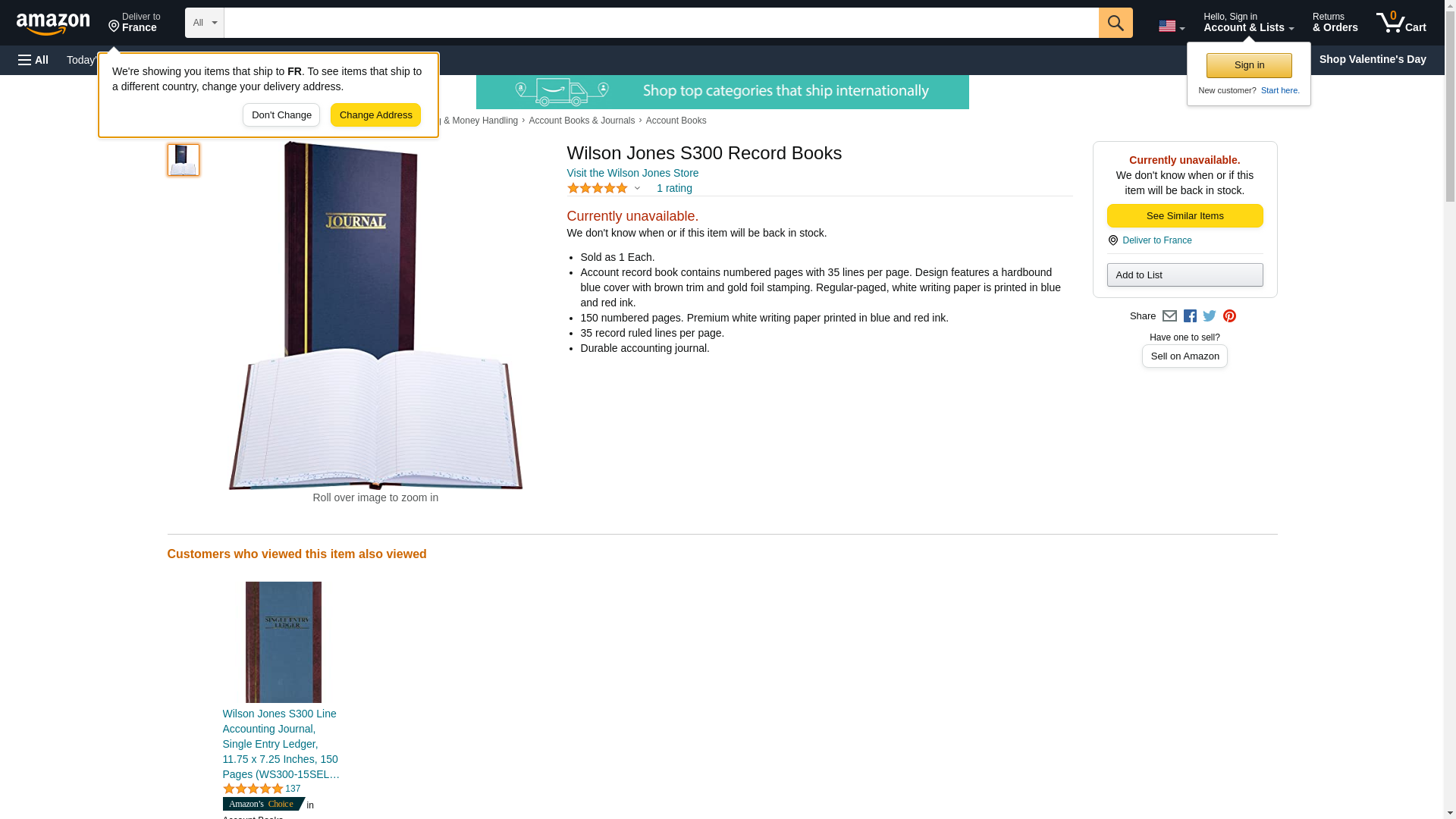1456x819 pixels.
Task: Share via email envelope icon
Action: (x=1169, y=316)
